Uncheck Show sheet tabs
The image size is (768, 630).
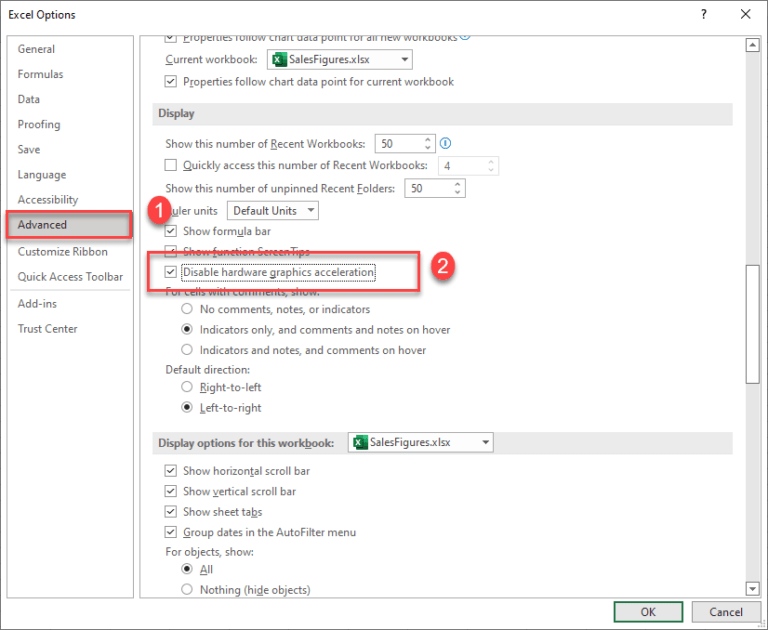pos(170,511)
